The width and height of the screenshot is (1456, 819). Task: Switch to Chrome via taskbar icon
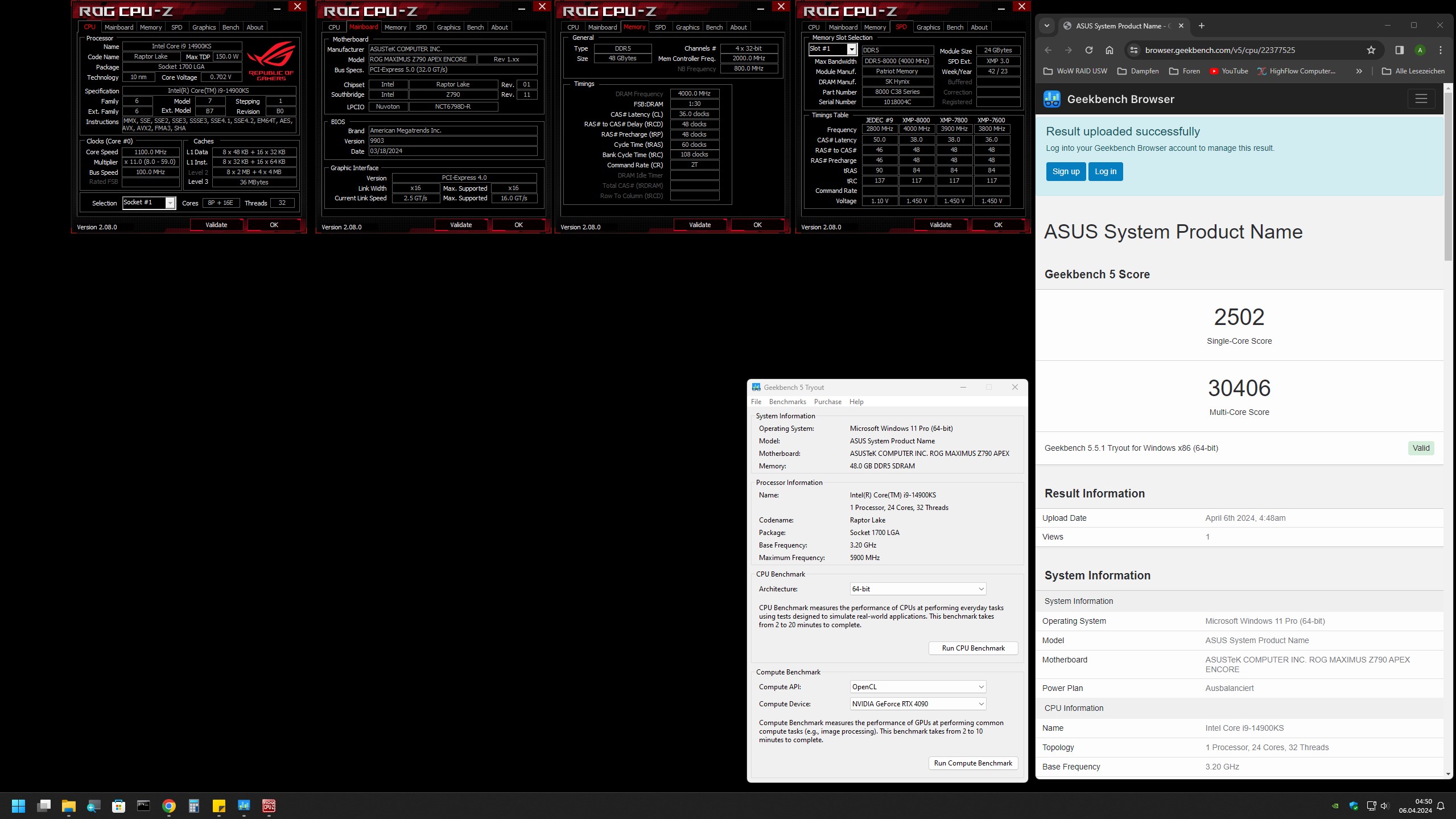pyautogui.click(x=168, y=805)
